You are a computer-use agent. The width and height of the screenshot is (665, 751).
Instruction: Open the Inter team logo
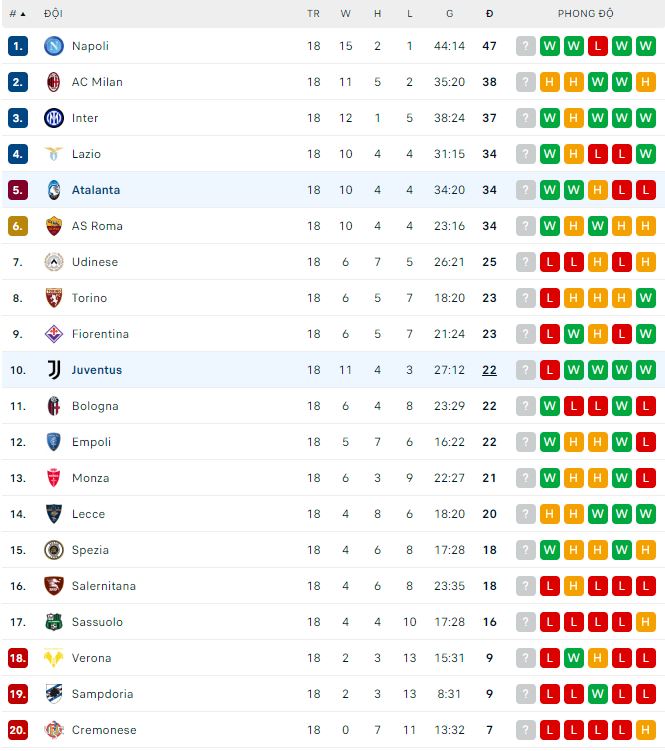tap(53, 118)
